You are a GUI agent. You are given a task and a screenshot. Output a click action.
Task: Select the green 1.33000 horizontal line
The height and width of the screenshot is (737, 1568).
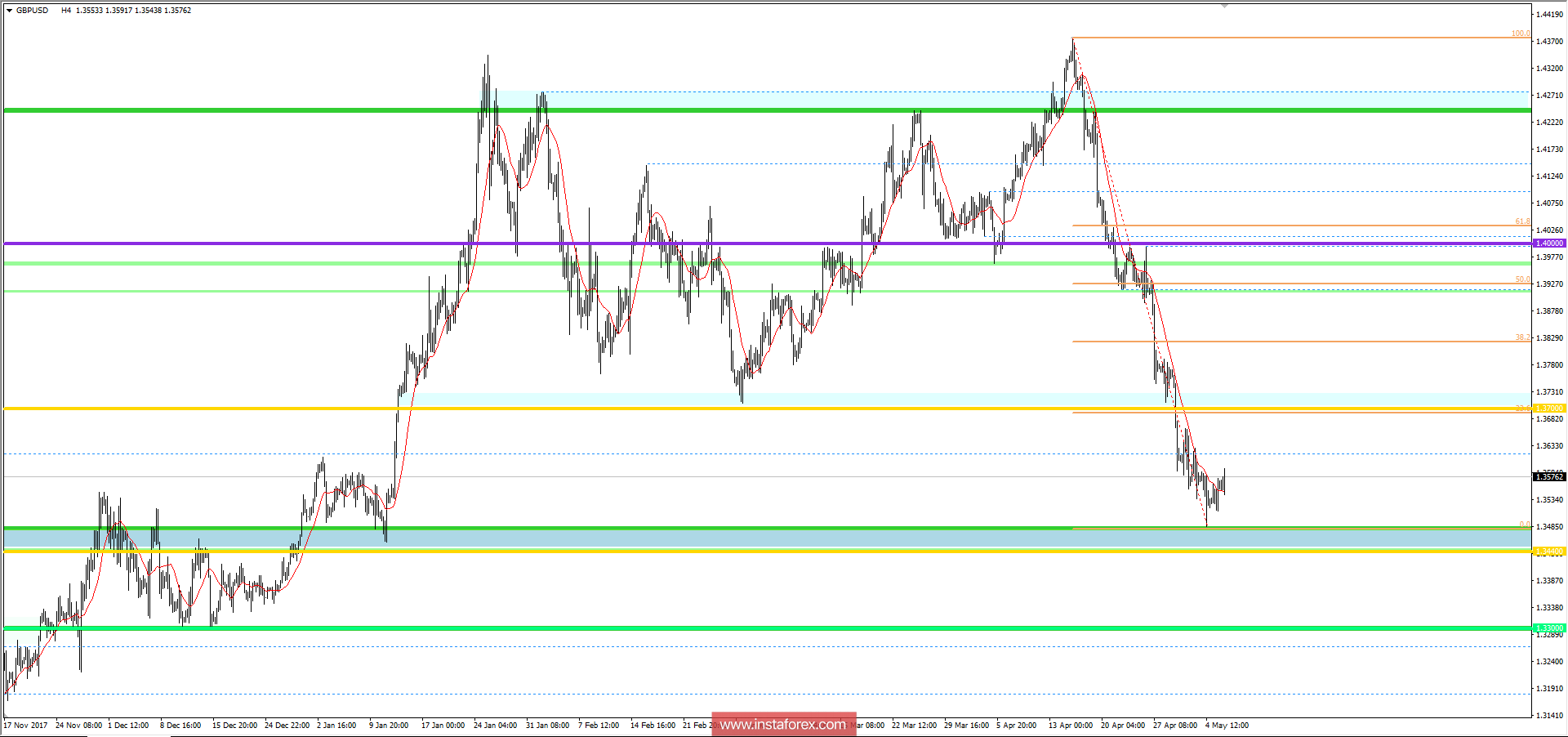point(766,628)
